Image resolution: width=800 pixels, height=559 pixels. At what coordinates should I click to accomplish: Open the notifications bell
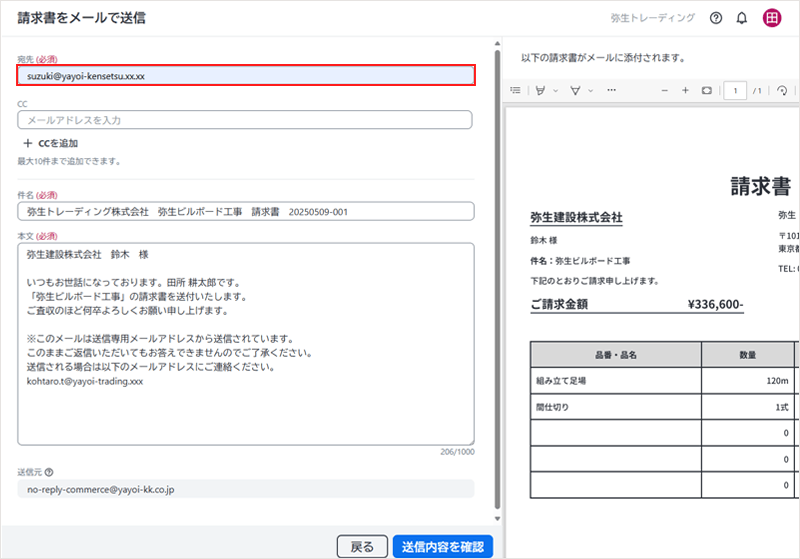742,18
